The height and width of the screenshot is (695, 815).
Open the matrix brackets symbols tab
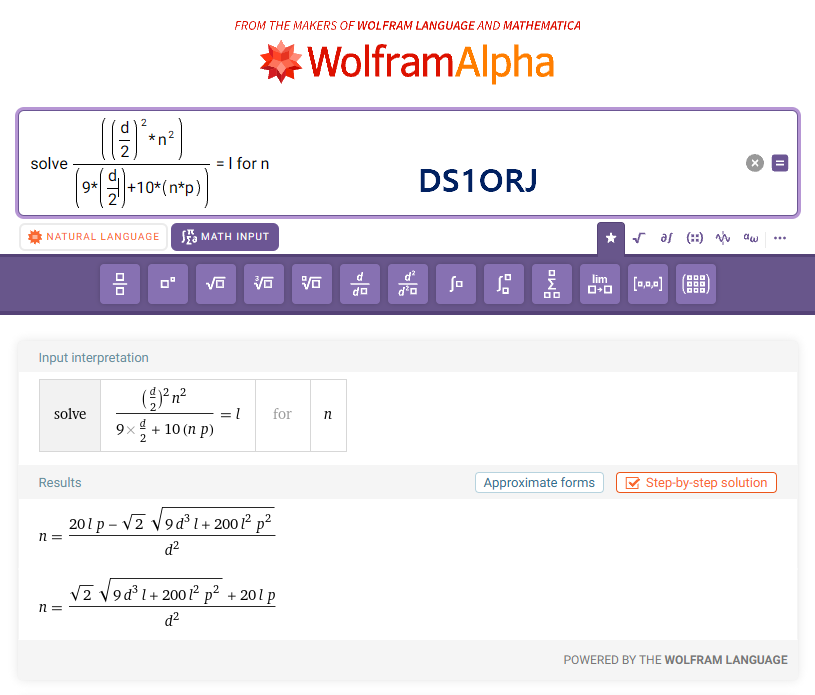tap(694, 238)
